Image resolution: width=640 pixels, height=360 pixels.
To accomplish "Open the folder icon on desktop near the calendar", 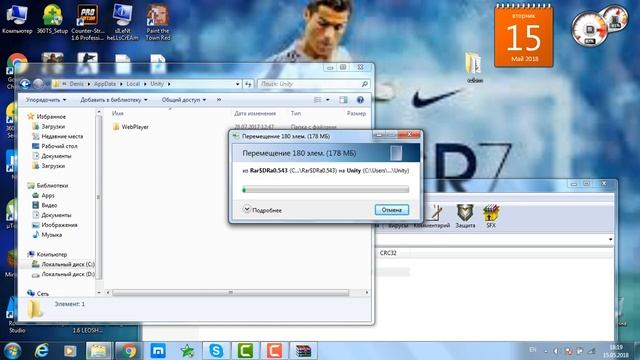I will (x=474, y=67).
